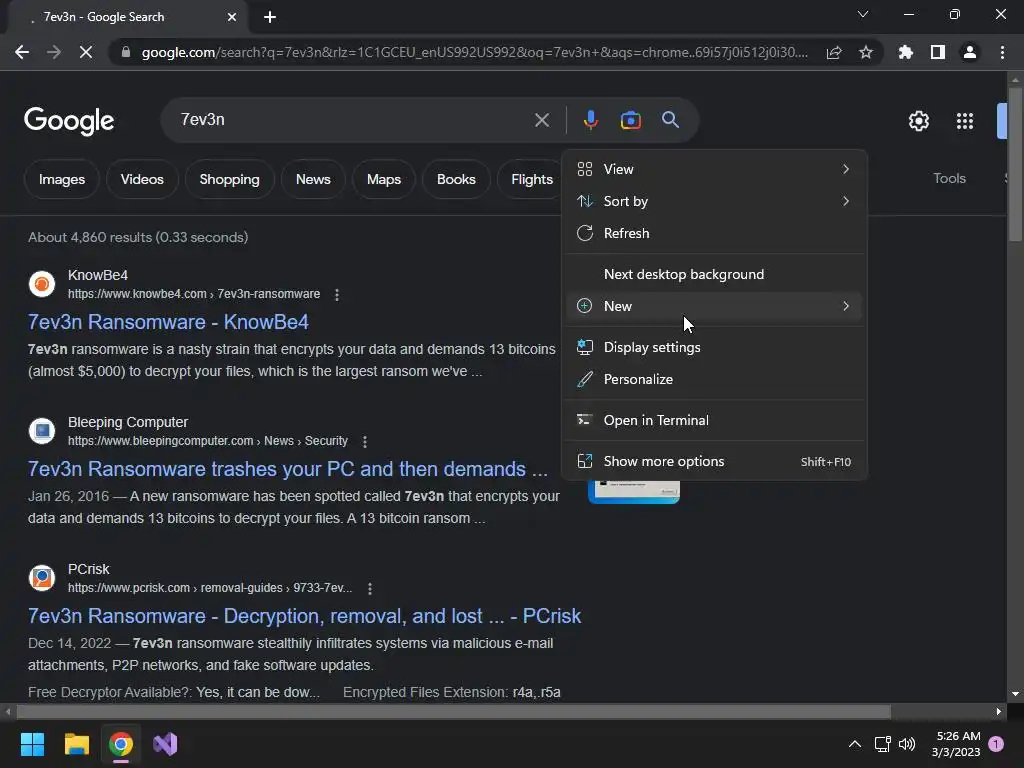This screenshot has height=768, width=1024.
Task: Open the Chrome three-dot menu
Action: click(1002, 52)
